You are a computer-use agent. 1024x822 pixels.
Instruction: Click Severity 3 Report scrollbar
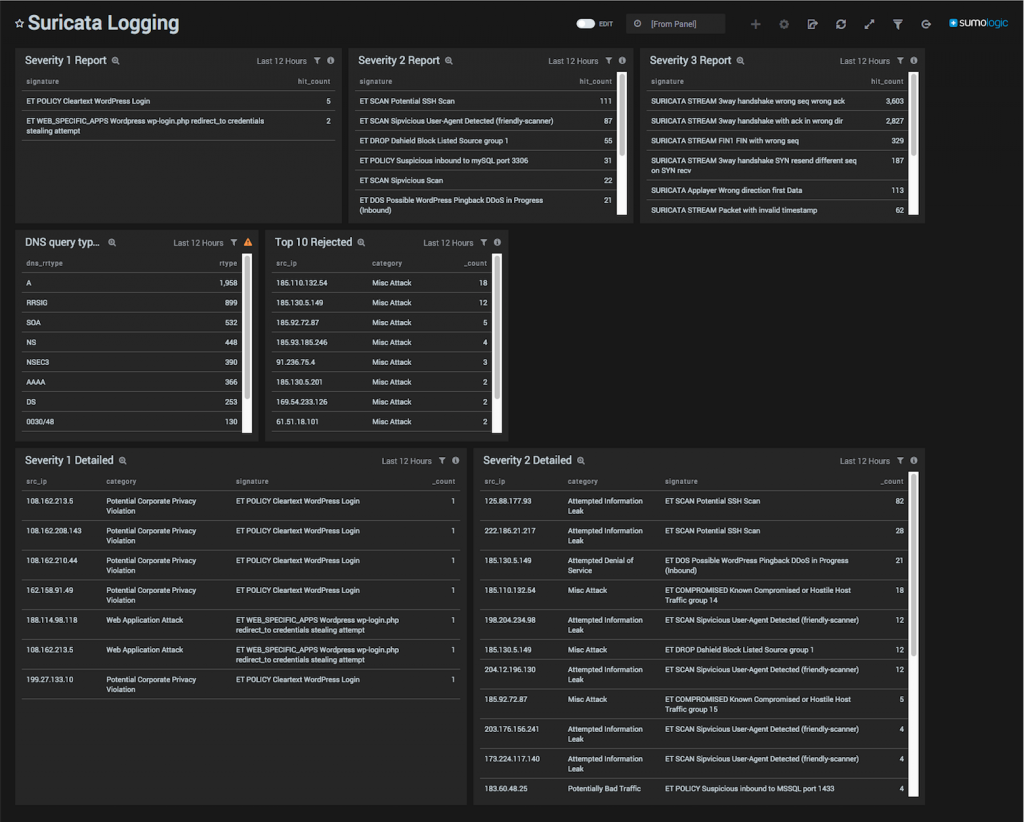point(914,144)
